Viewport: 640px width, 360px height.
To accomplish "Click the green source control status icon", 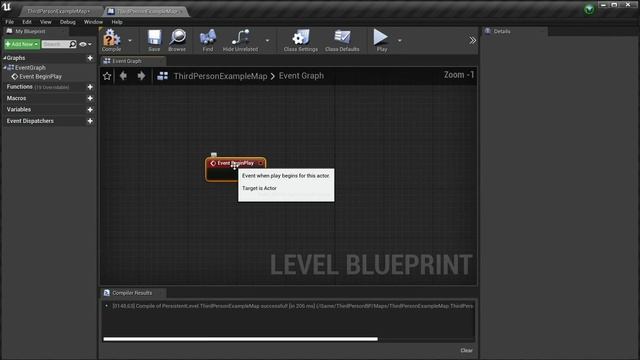I will (x=589, y=9).
